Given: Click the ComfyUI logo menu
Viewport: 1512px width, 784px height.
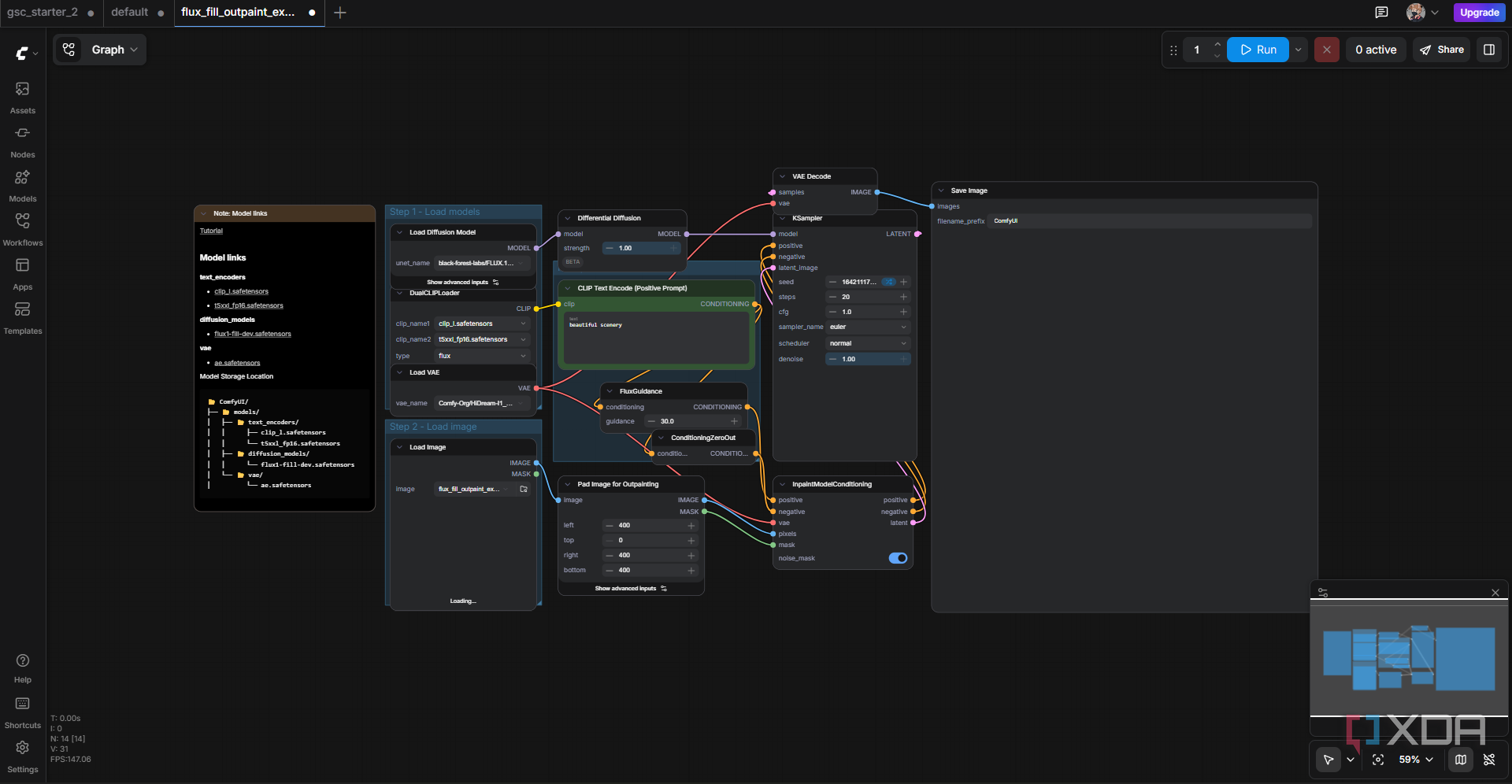Looking at the screenshot, I should [x=26, y=53].
